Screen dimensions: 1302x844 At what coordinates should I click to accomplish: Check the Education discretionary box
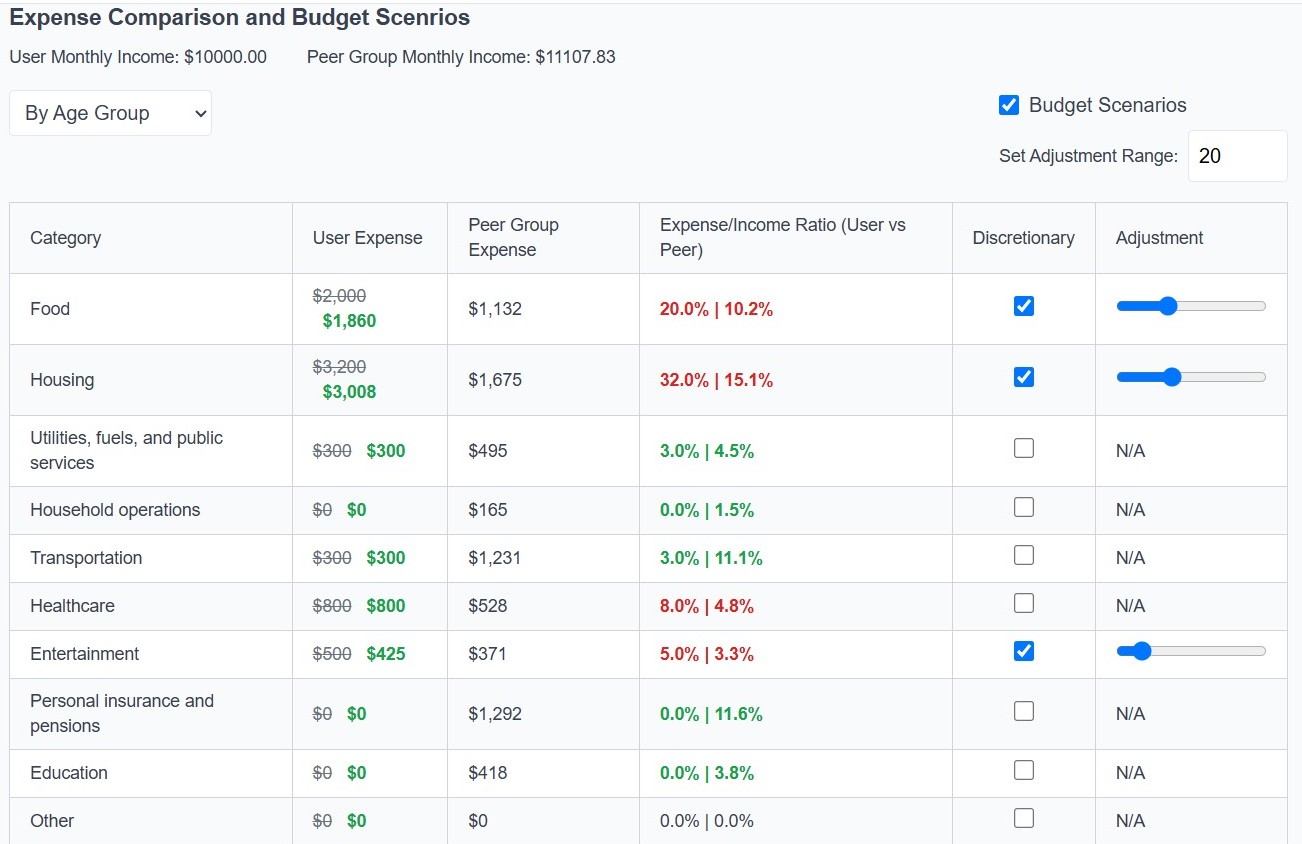(x=1023, y=769)
